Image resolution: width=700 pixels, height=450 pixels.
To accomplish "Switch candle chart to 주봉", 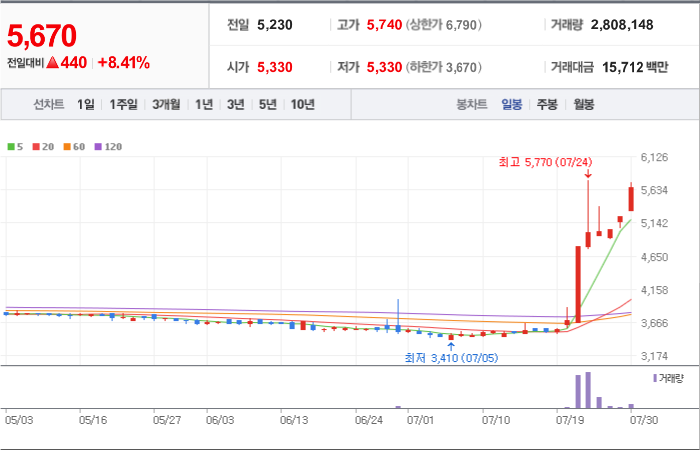I will point(547,105).
